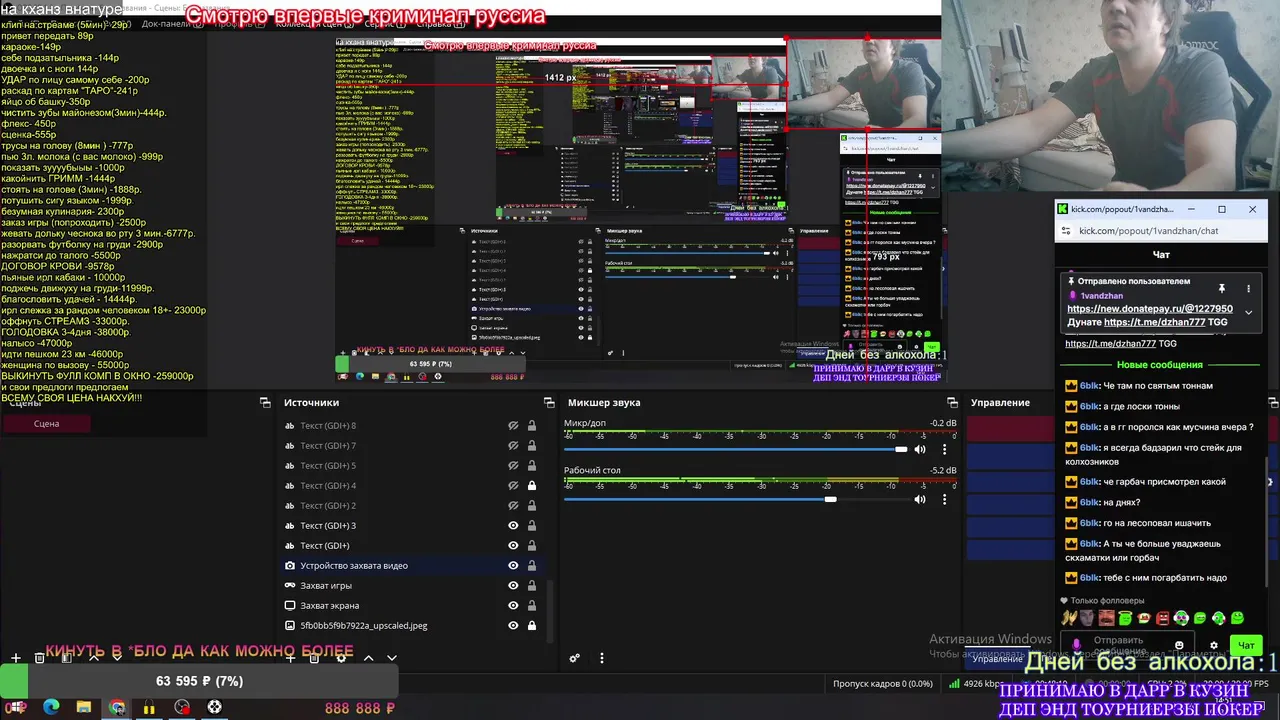Undock the Источники panel
The image size is (1280, 720).
549,402
